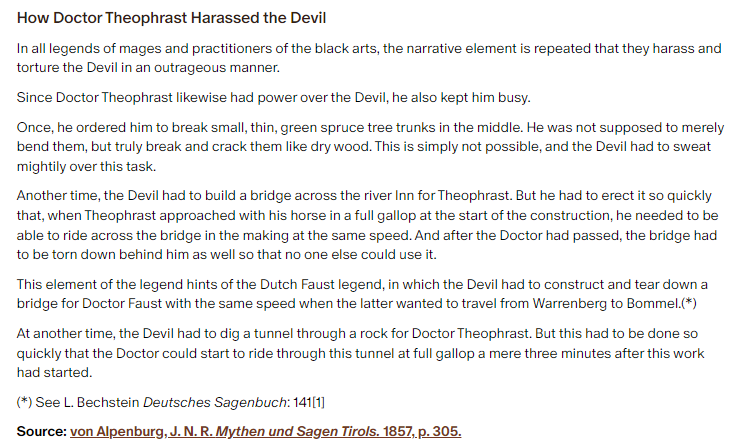Open the von Alpenburg Mythen und Sagen Tirols source link
Viewport: 736px width, 444px height.
(x=266, y=431)
